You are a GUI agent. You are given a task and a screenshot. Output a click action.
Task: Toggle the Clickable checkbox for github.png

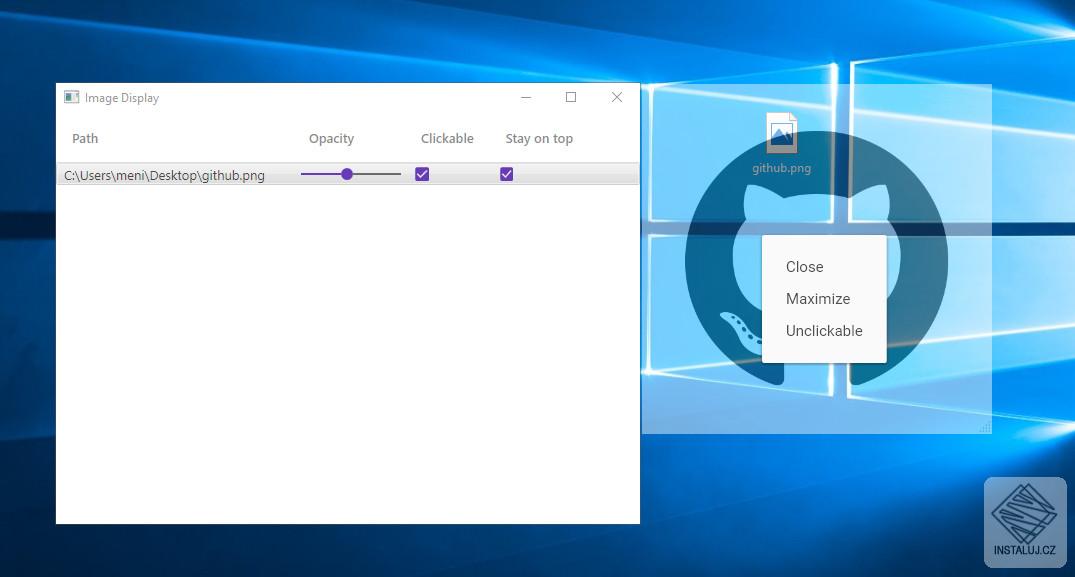(421, 173)
